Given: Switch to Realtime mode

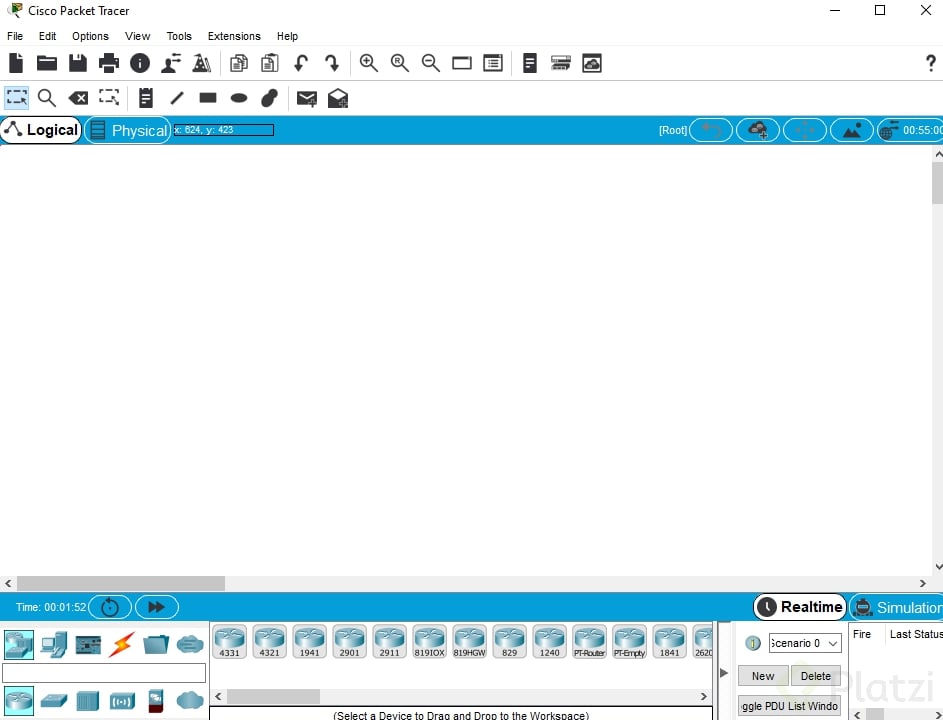Looking at the screenshot, I should point(800,607).
